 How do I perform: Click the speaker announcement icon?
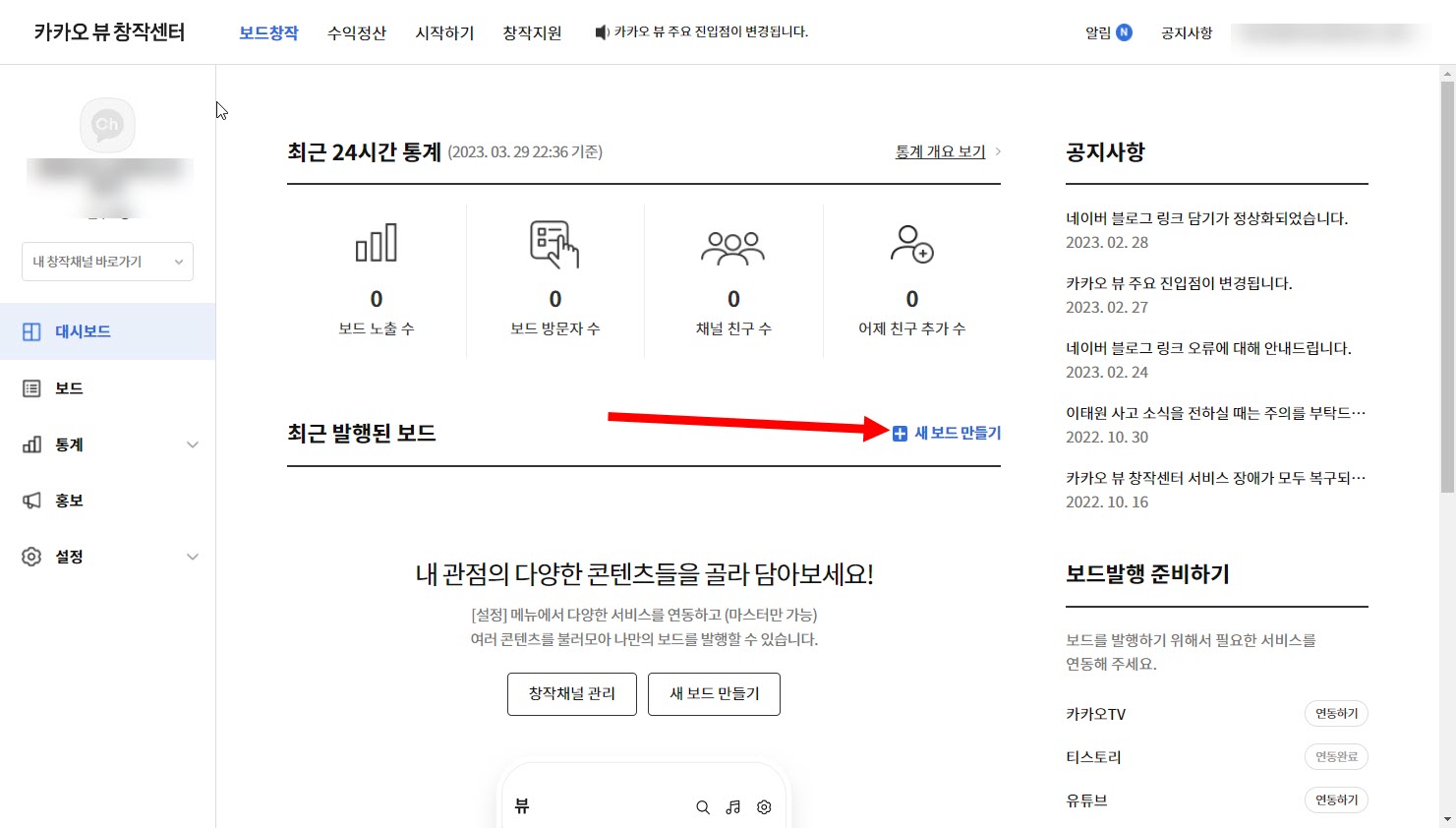[x=602, y=32]
